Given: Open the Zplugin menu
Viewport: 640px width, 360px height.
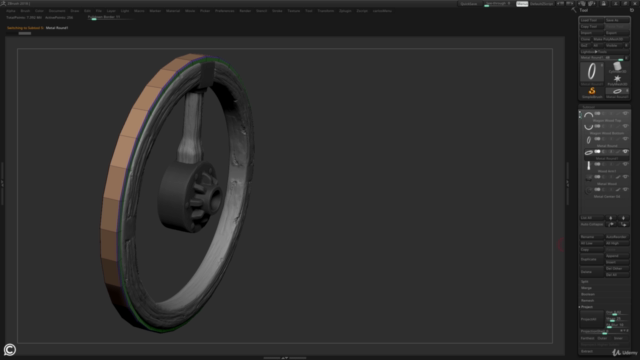Looking at the screenshot, I should [x=345, y=11].
